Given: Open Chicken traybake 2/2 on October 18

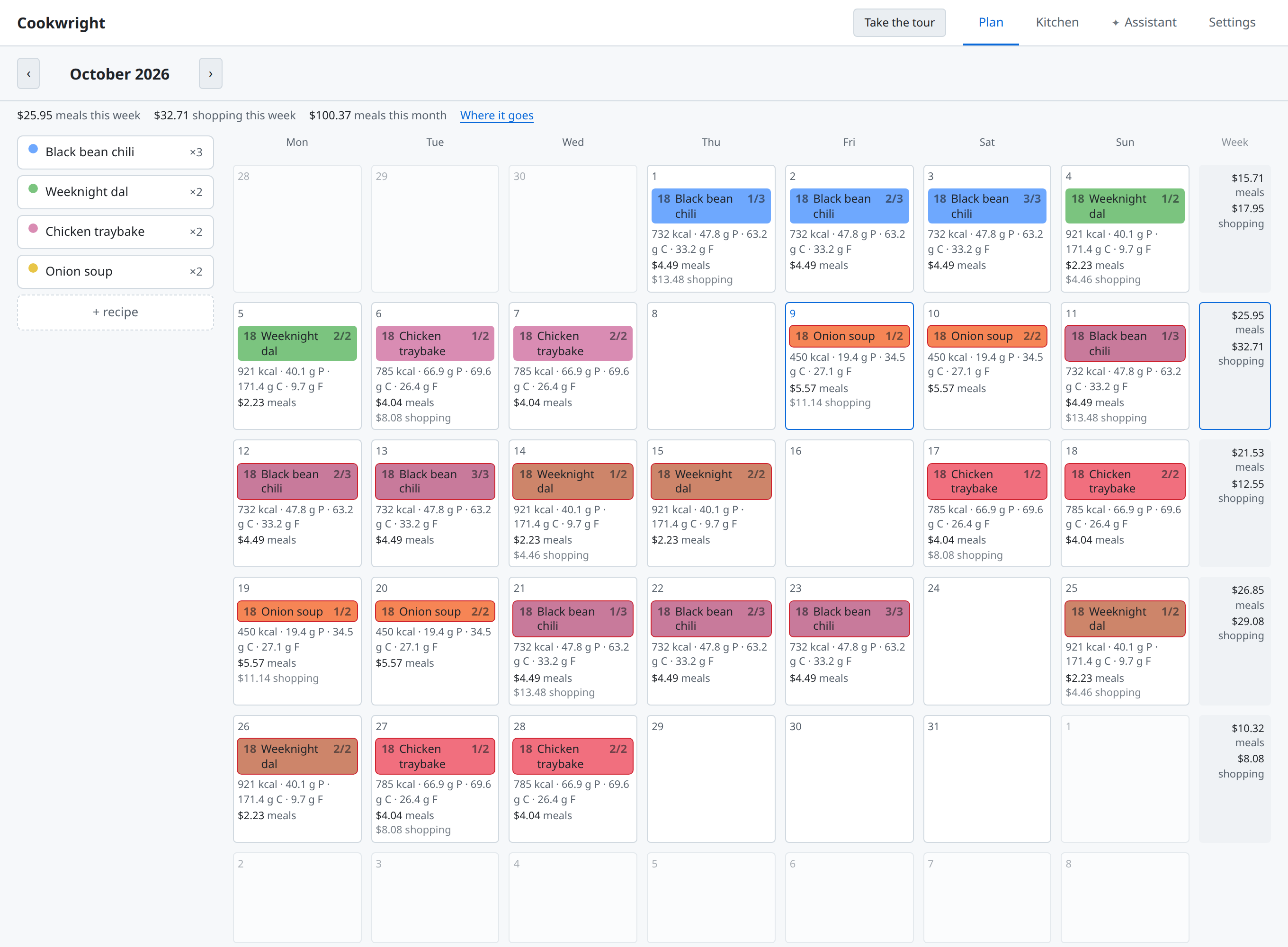Looking at the screenshot, I should [1125, 481].
